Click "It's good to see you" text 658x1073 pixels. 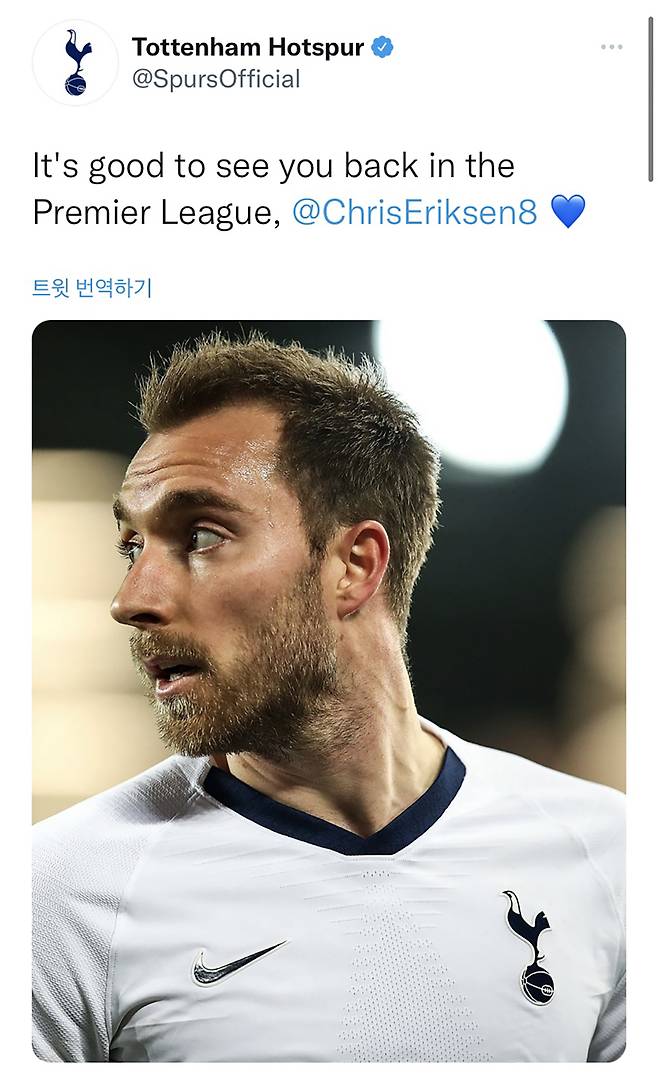168,166
